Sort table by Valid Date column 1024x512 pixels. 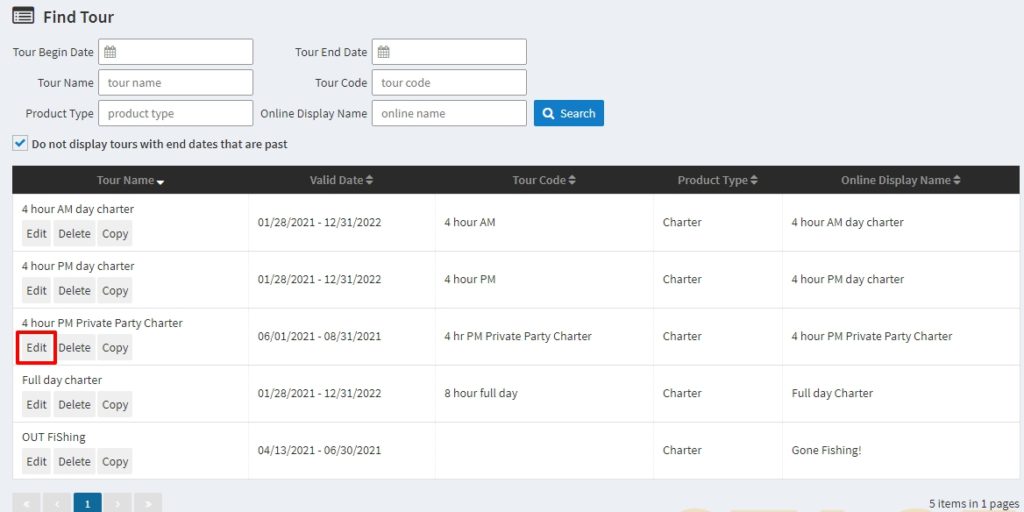pyautogui.click(x=341, y=180)
